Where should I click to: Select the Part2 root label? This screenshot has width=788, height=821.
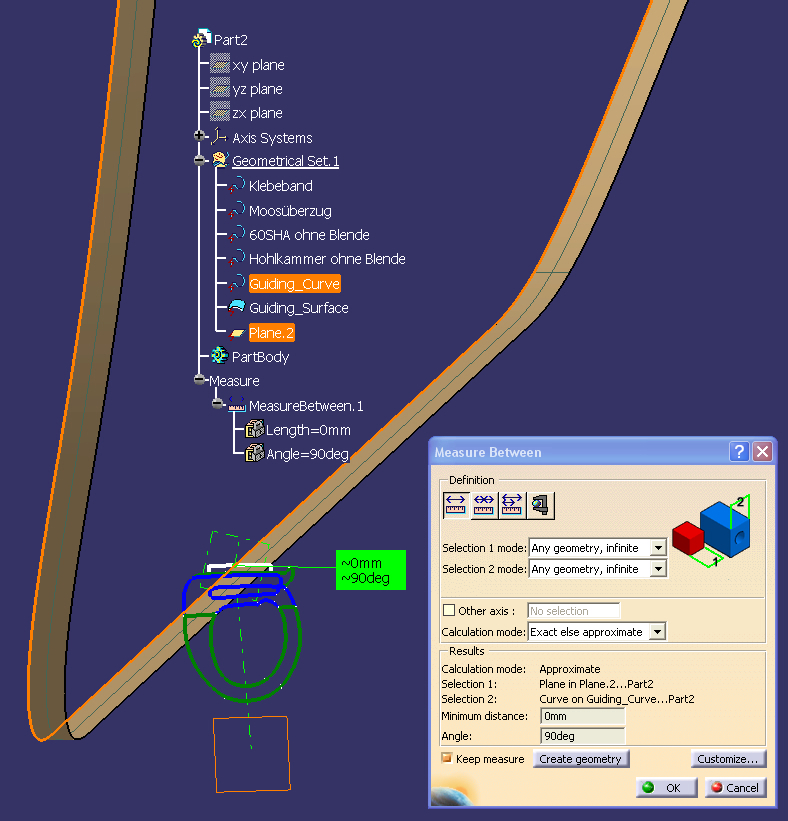coord(231,40)
